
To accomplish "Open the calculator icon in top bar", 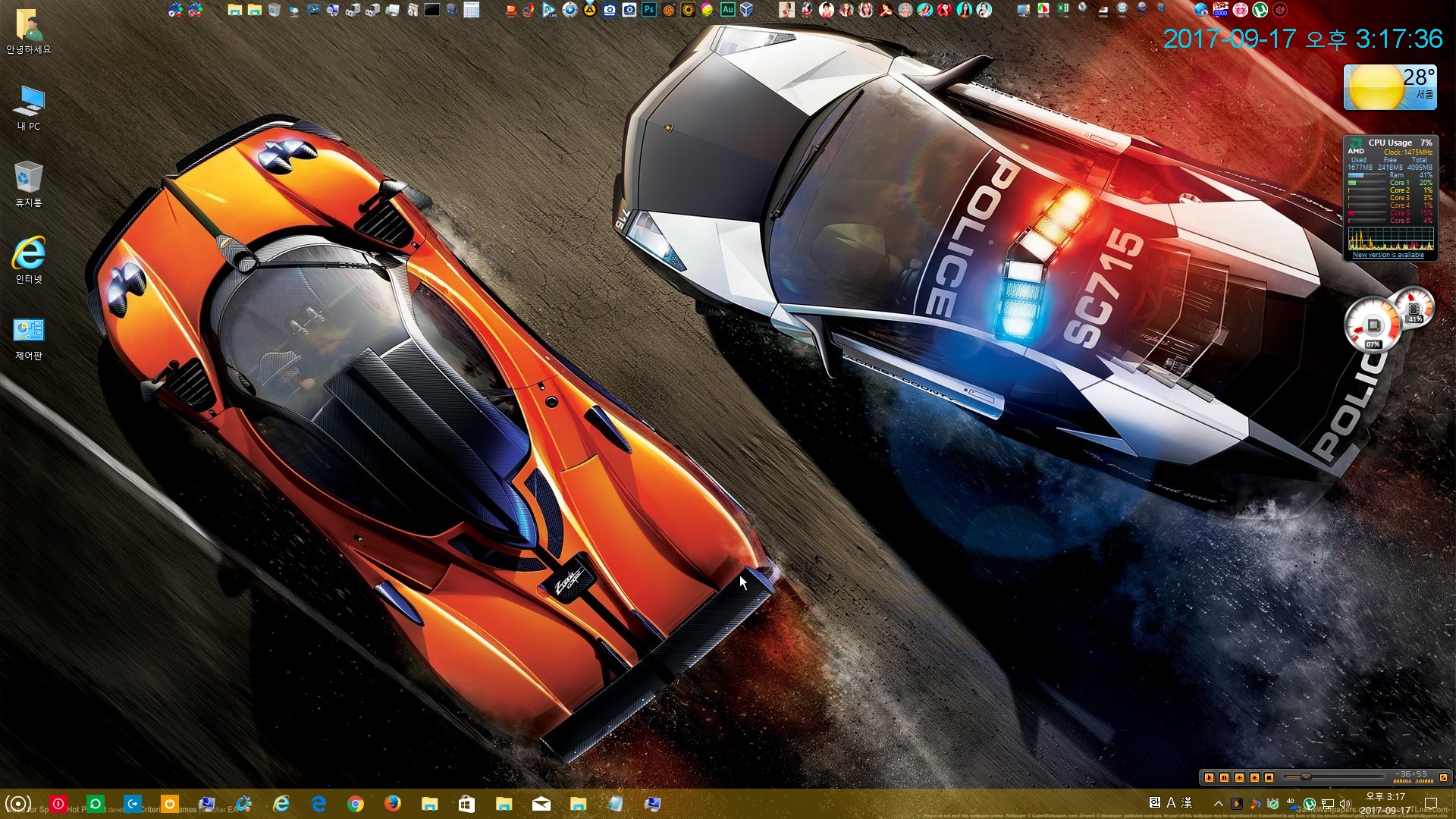I will tap(472, 10).
